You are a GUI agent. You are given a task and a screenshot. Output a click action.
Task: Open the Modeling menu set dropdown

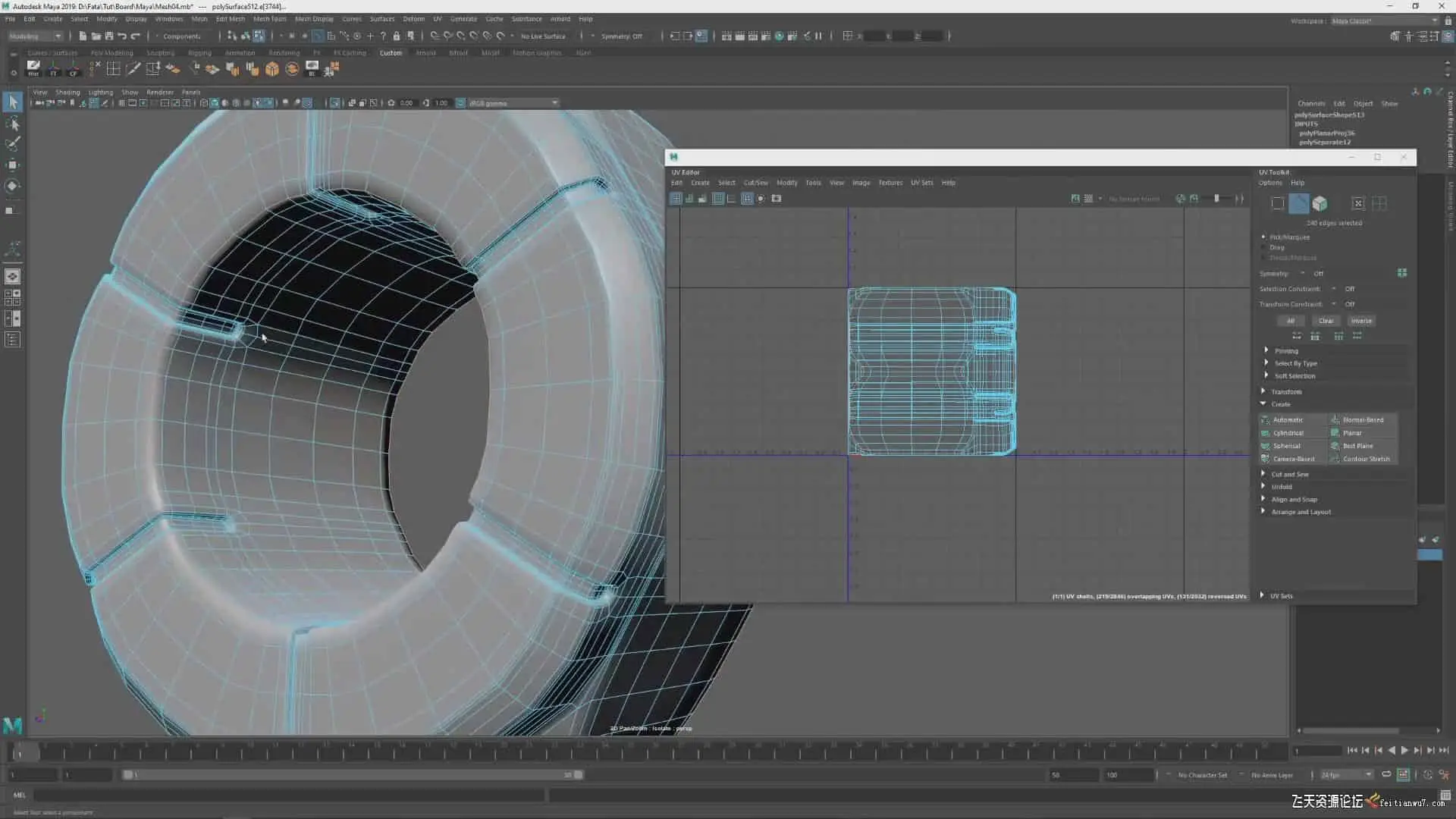(35, 36)
